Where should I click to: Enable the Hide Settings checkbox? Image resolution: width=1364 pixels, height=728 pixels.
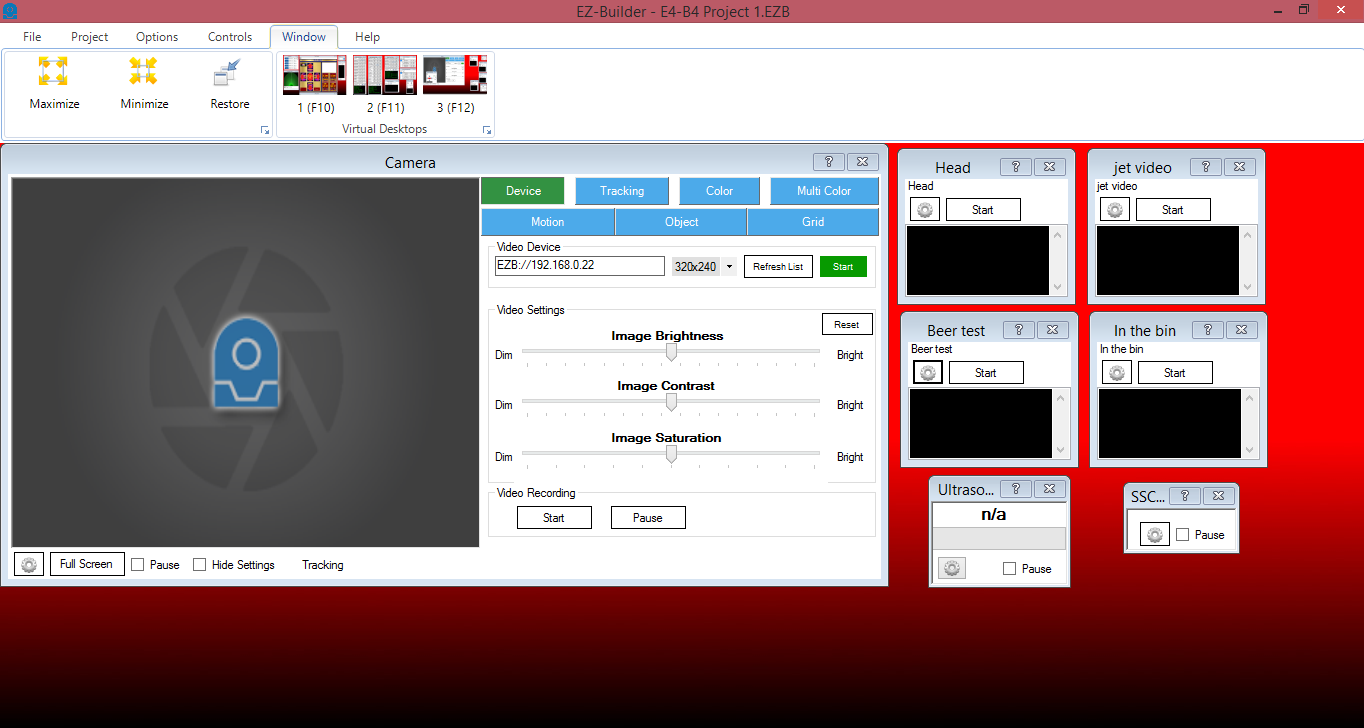pos(200,564)
